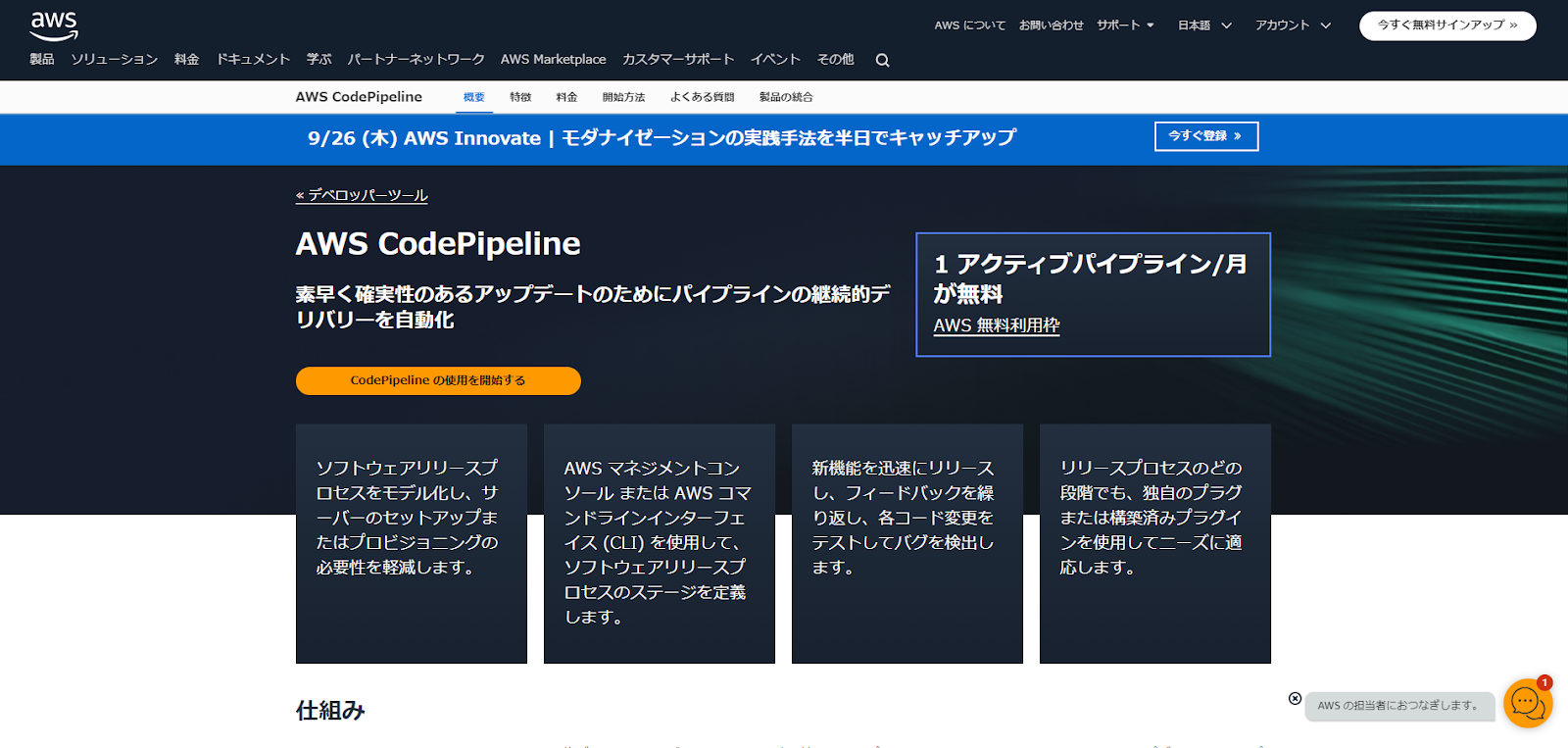Click 今すぐ無料サインアップ button

(1447, 25)
